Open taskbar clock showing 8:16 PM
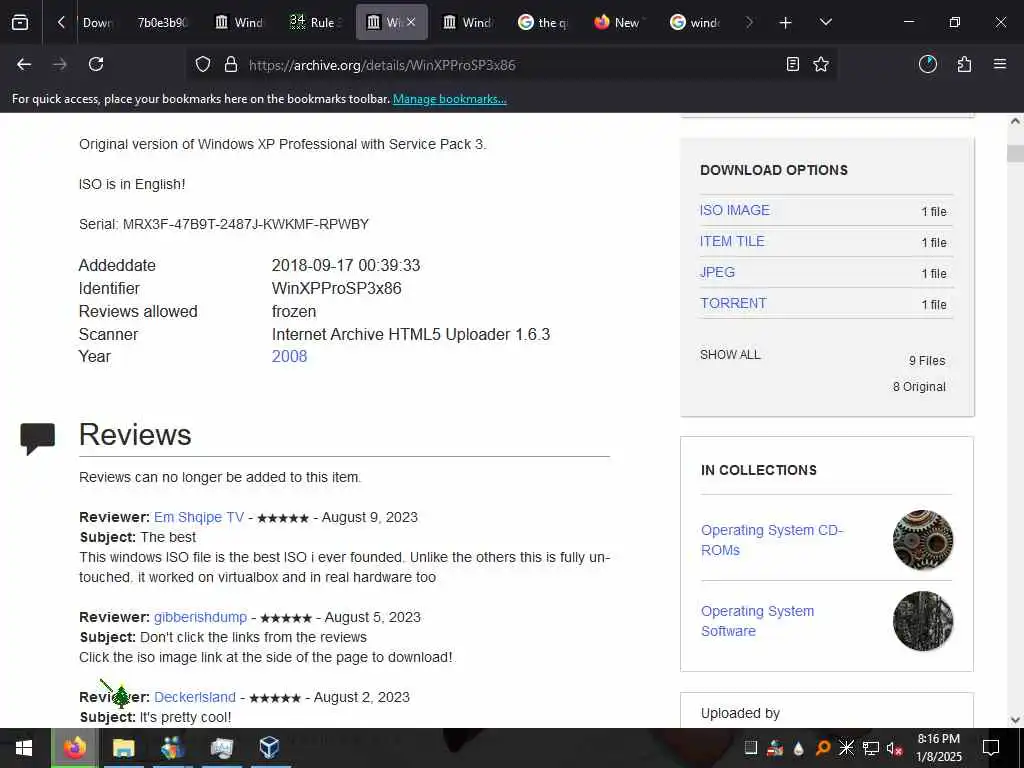The width and height of the screenshot is (1024, 768). pos(938,748)
